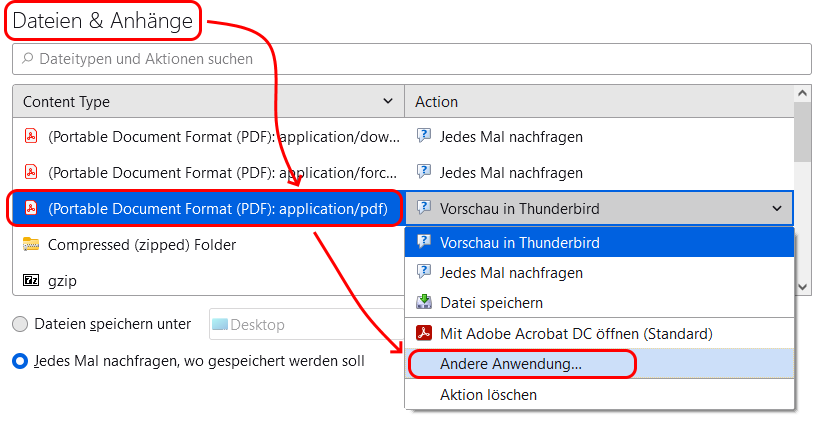
Task: Click PDF icon of application/download row
Action: pyautogui.click(x=31, y=136)
